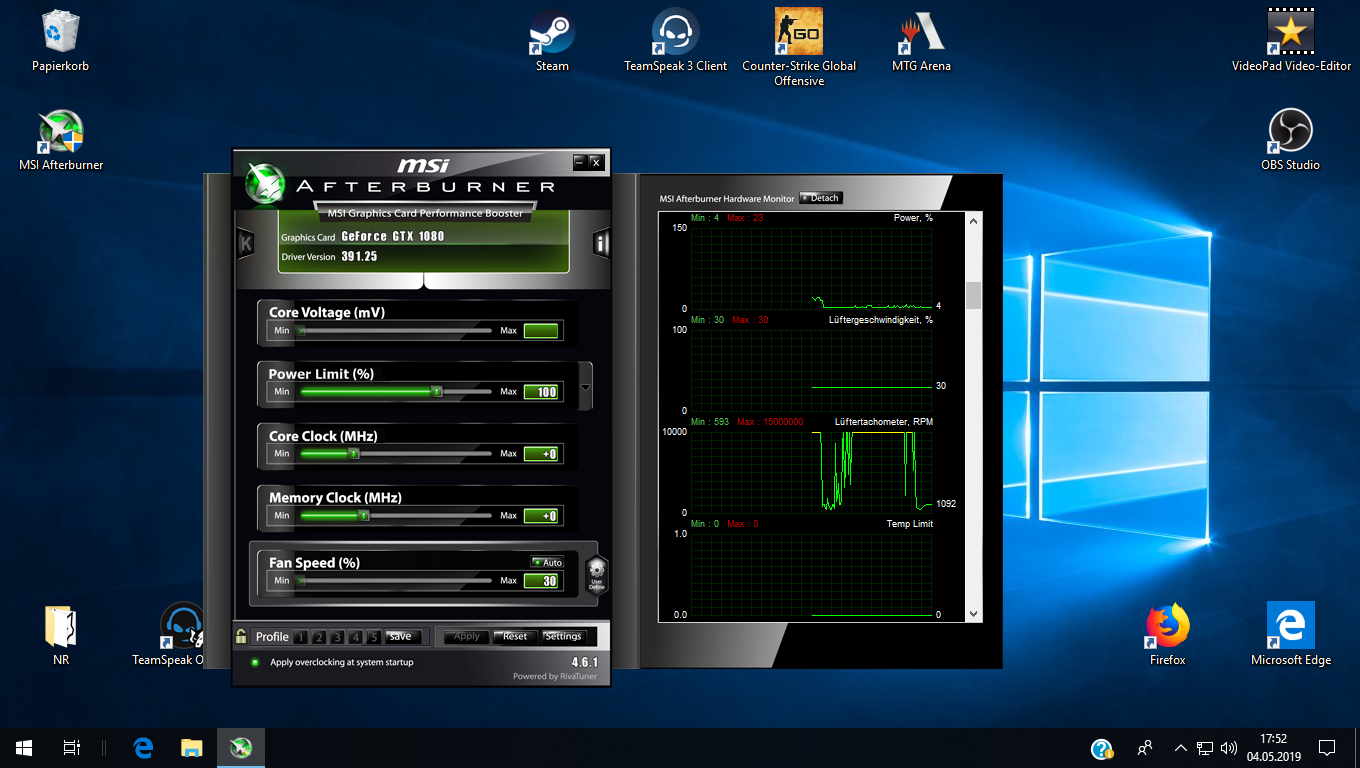Click hardware monitor scroll up arrow
Viewport: 1360px width, 768px height.
[974, 220]
